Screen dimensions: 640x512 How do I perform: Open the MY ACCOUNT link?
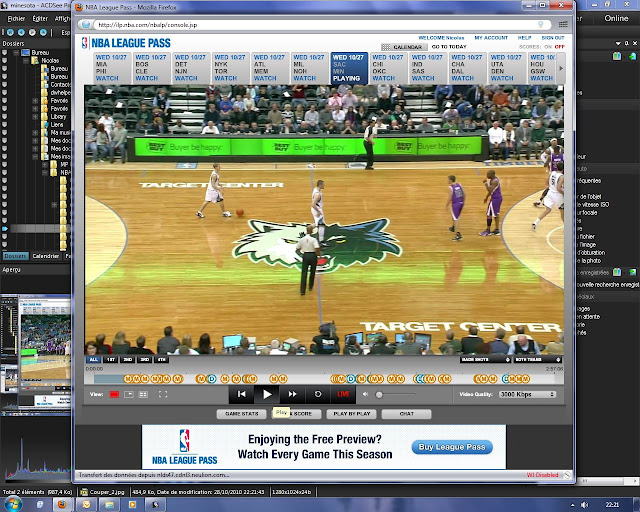coord(491,38)
